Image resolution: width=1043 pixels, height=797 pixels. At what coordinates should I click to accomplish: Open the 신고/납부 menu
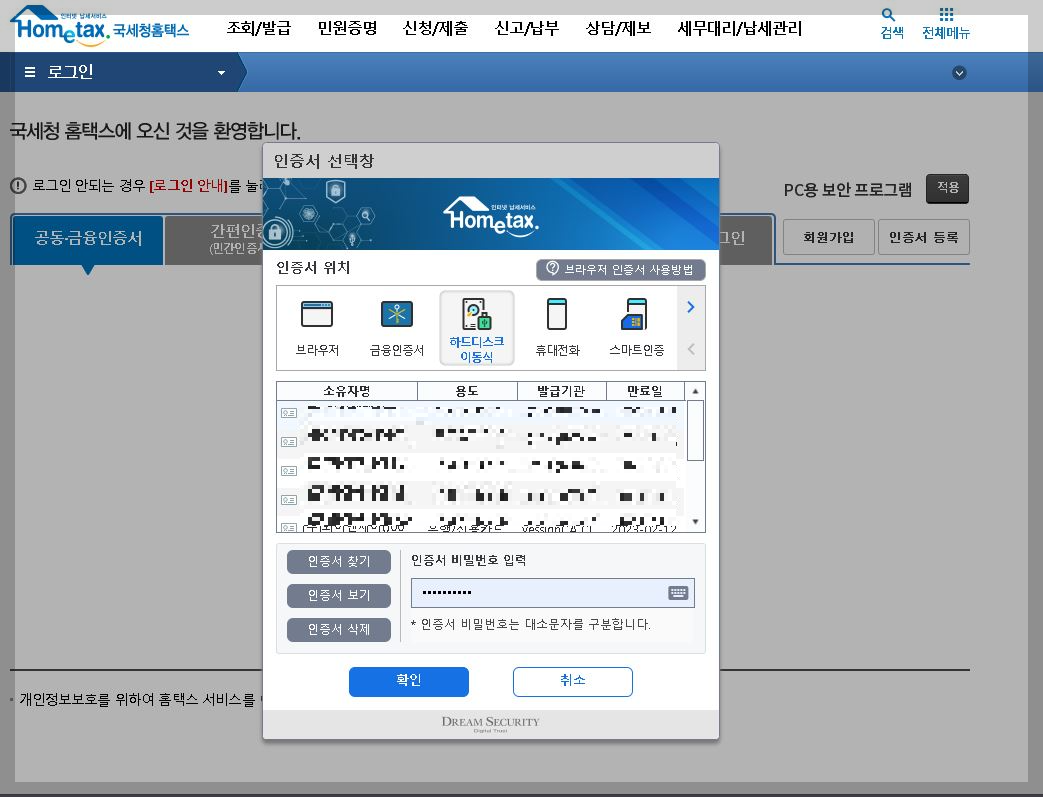click(527, 28)
